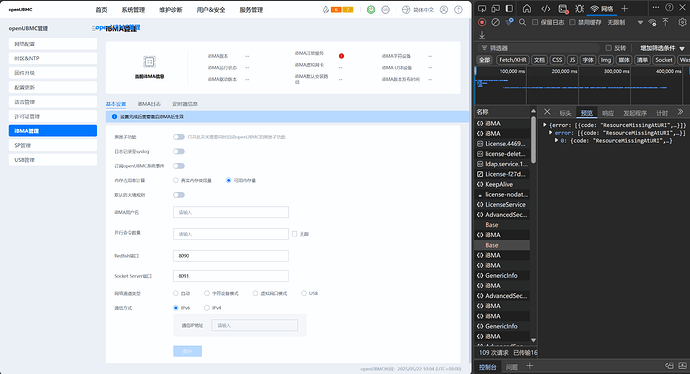Expand the blue 'error:' array node triangle
Viewport: 690px width, 374px height.
(550, 133)
